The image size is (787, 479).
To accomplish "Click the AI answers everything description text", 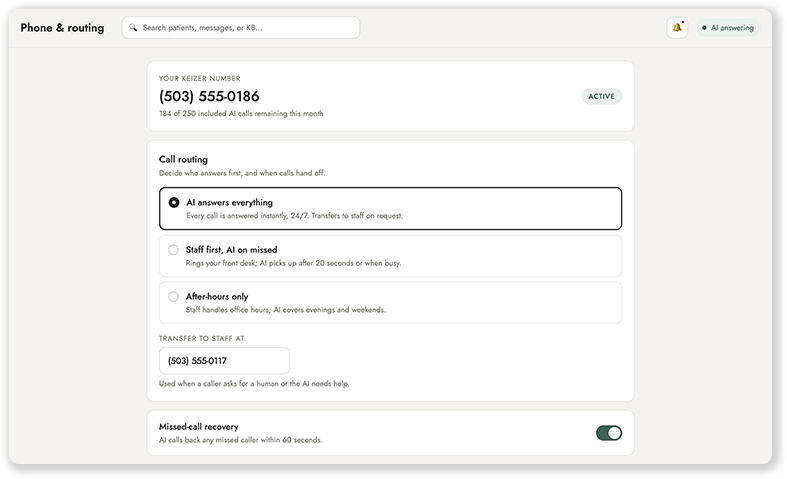I will (295, 216).
